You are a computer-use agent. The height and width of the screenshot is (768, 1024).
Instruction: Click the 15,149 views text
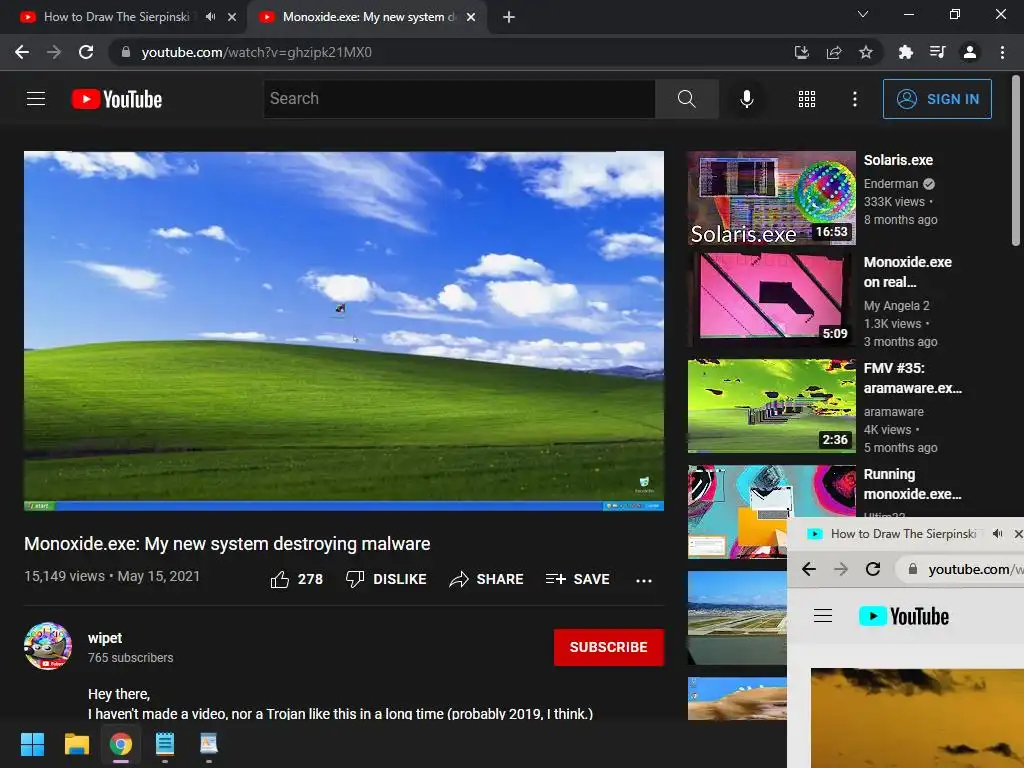tap(64, 576)
